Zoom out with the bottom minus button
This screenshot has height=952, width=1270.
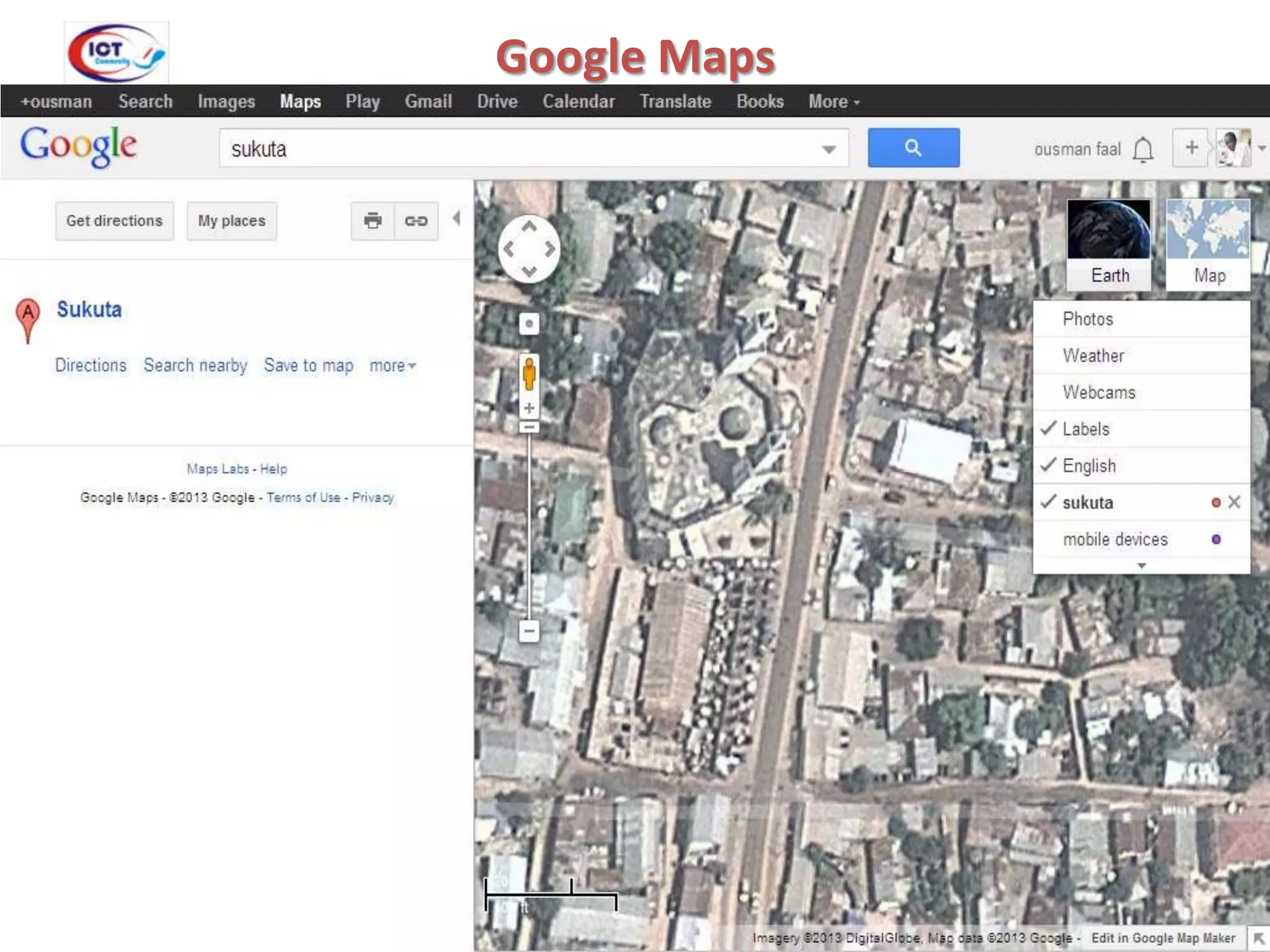click(529, 632)
